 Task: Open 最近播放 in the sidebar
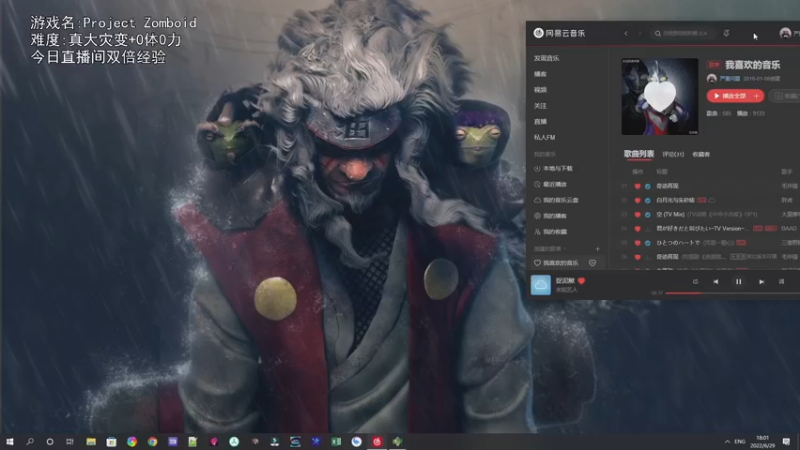pos(551,184)
